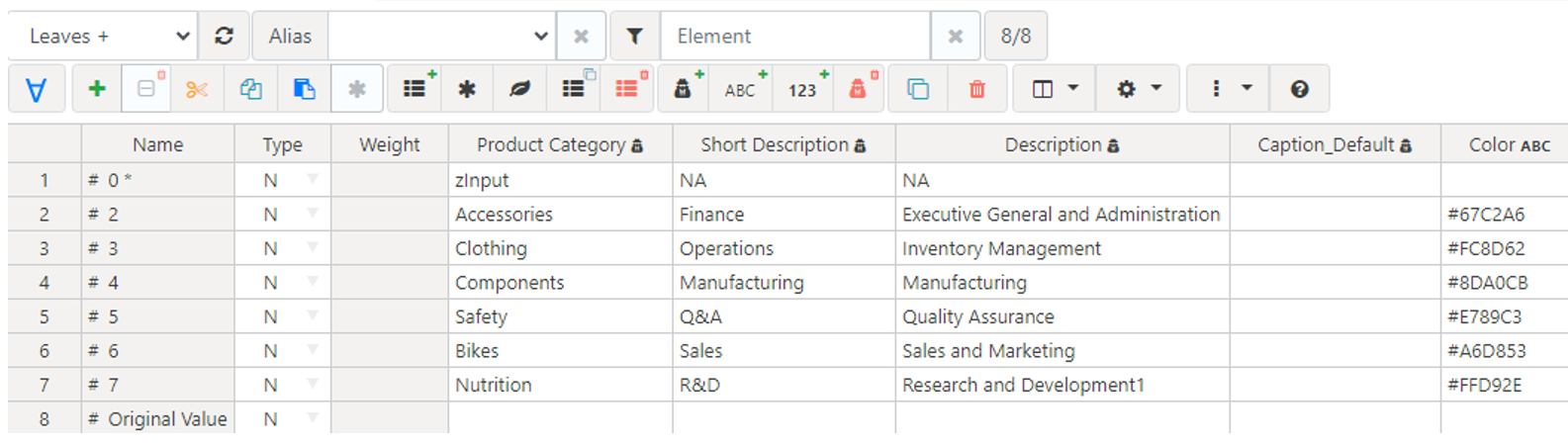Viewport: 1568px width, 447px height.
Task: Clear the Element filter with X
Action: pos(956,37)
